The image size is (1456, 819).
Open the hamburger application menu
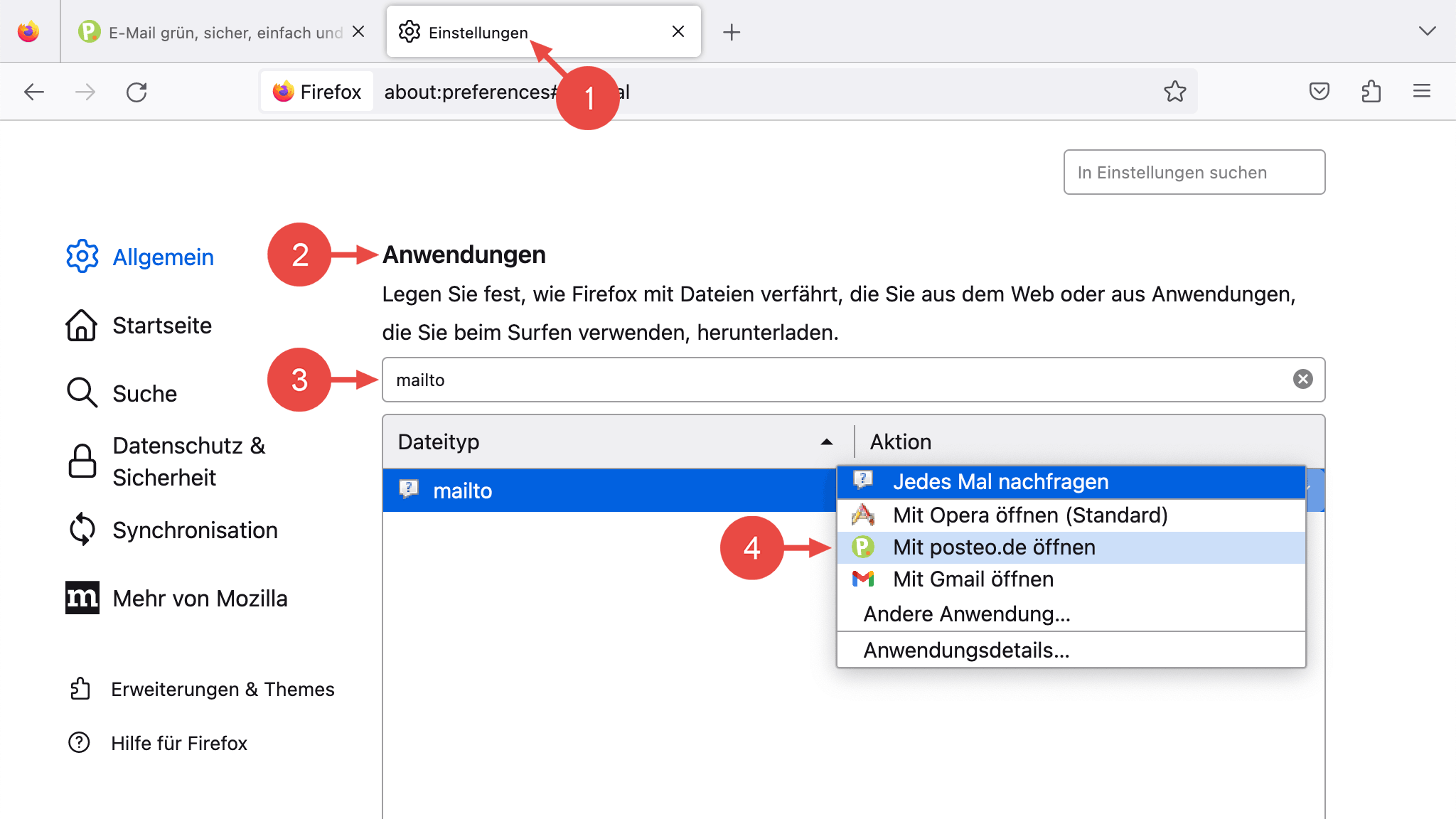(1421, 92)
